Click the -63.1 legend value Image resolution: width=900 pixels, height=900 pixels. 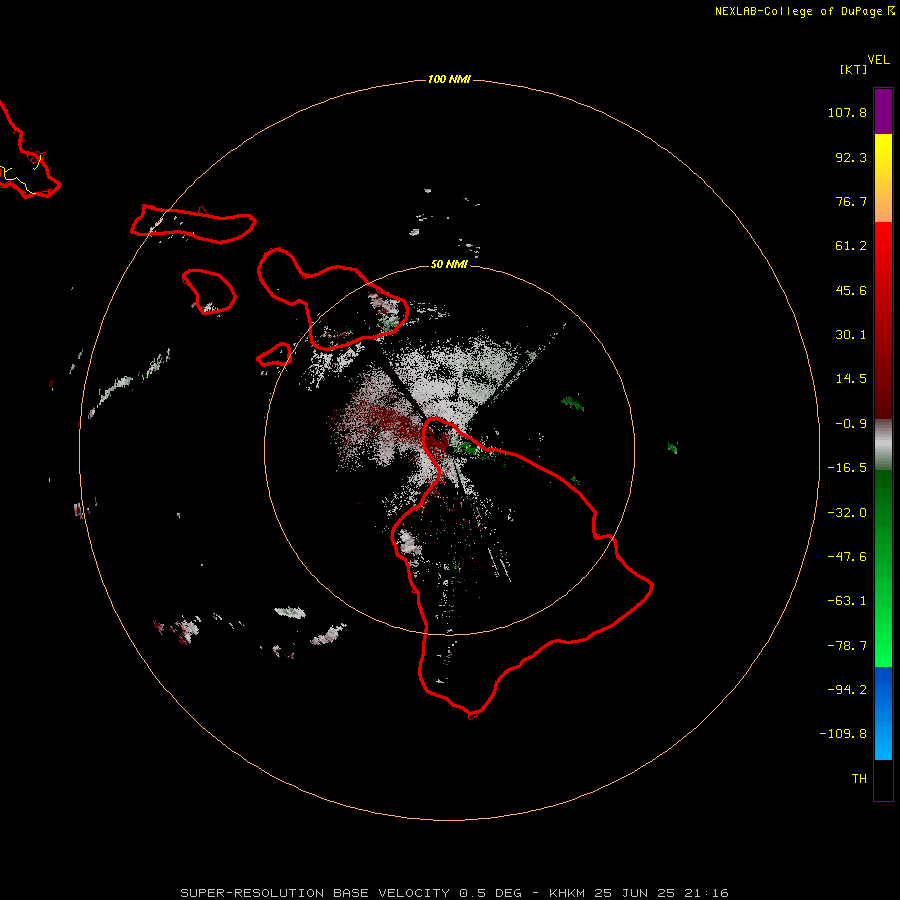point(847,601)
